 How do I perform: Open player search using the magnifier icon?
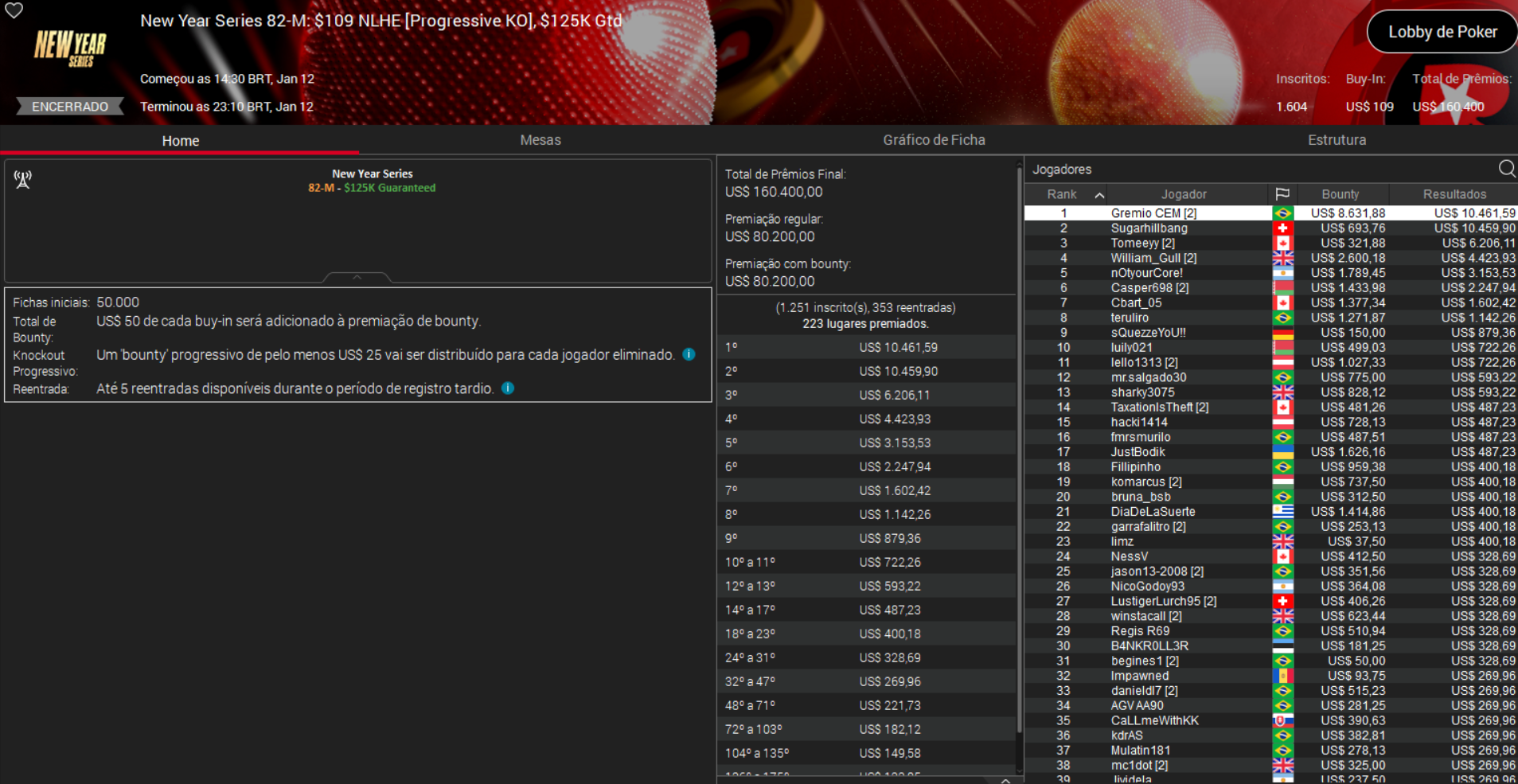click(1507, 169)
